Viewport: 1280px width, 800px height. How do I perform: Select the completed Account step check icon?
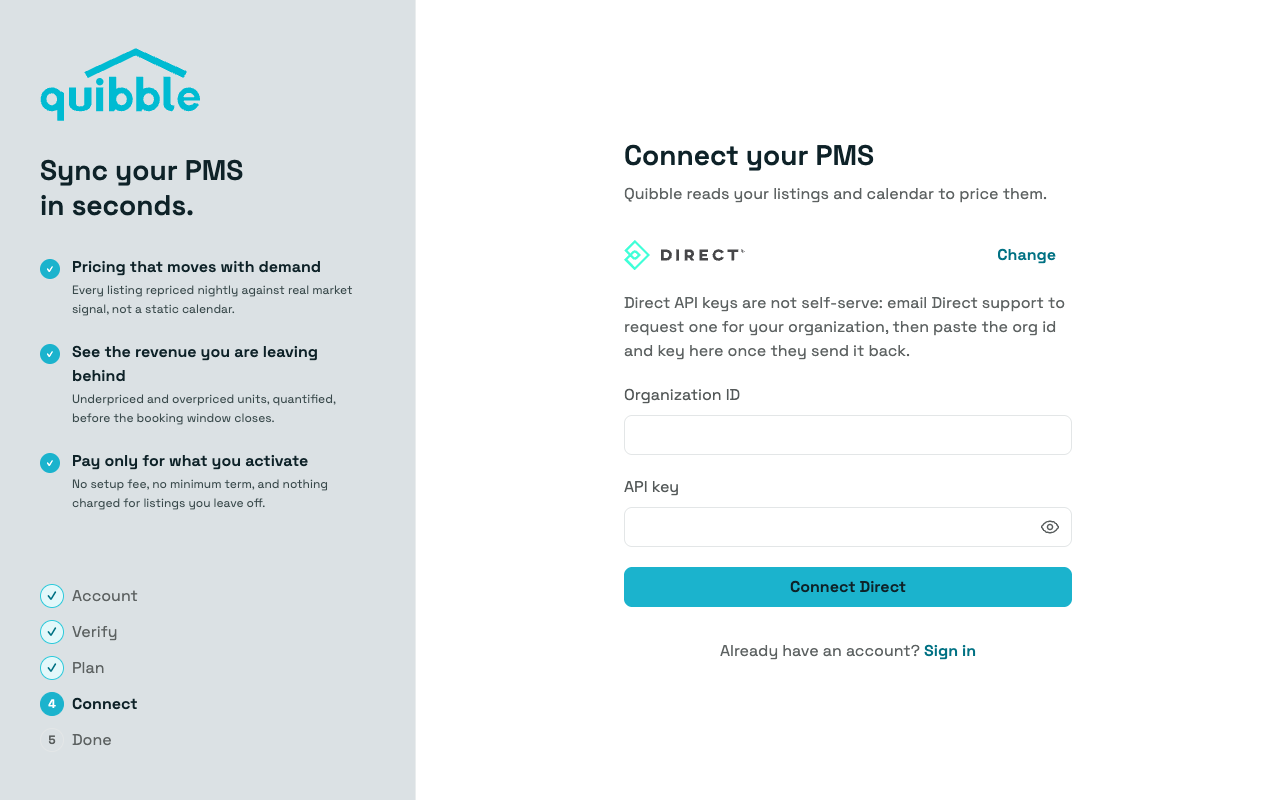[52, 596]
